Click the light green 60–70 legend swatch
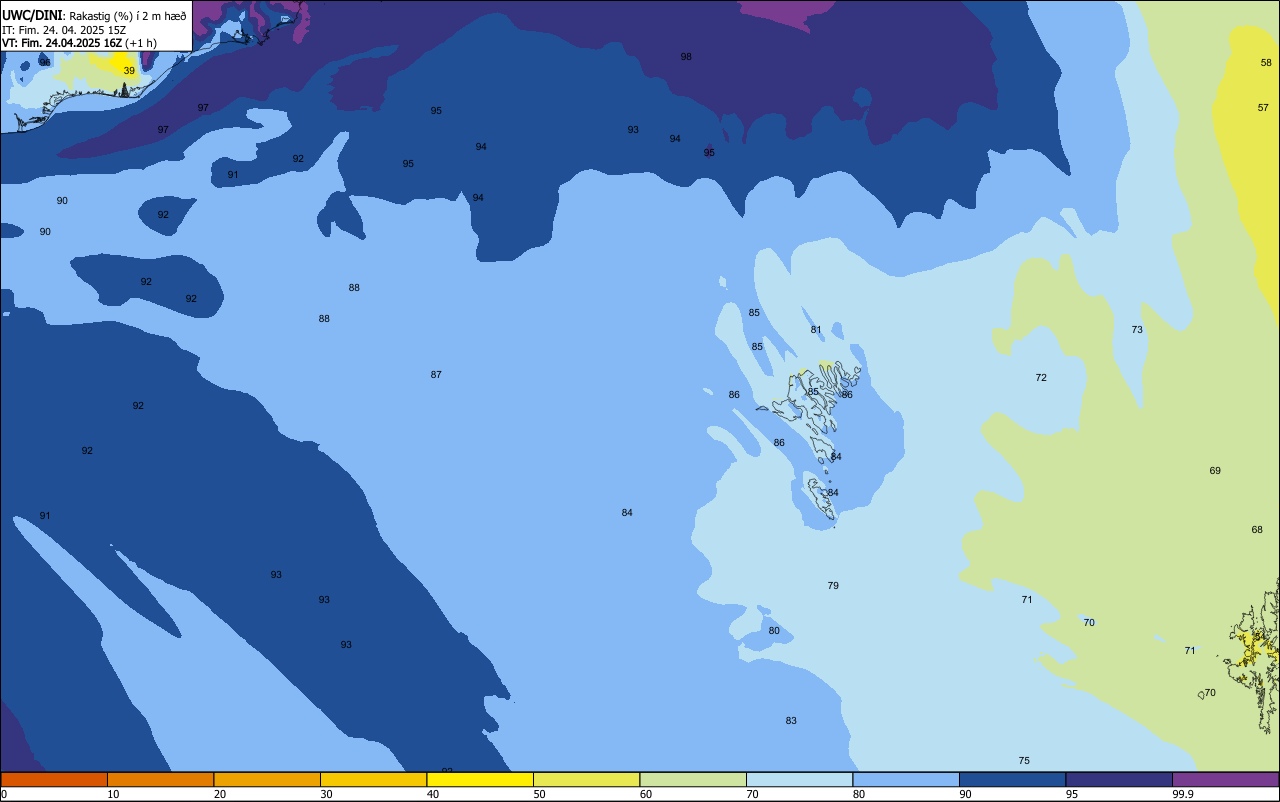The height and width of the screenshot is (802, 1280). (693, 779)
